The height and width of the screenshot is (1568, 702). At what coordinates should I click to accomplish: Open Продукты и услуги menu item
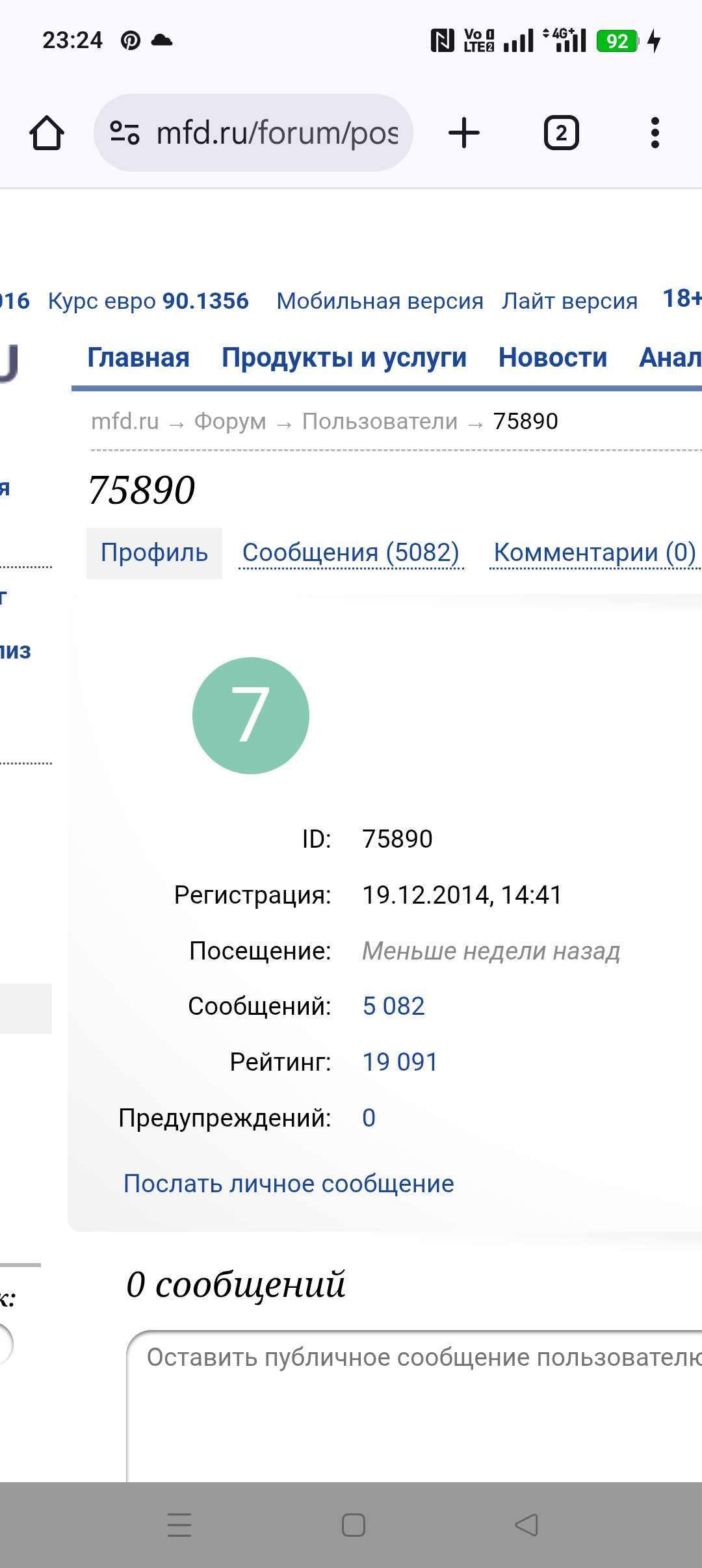[x=344, y=358]
